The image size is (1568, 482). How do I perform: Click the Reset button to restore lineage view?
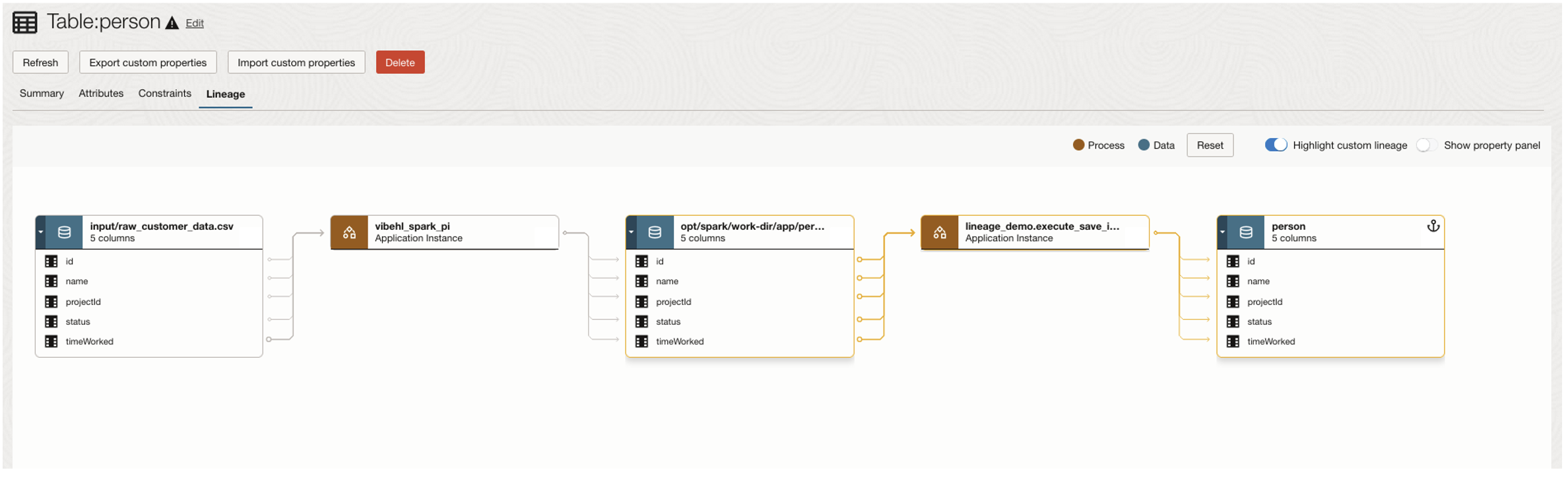[x=1210, y=145]
